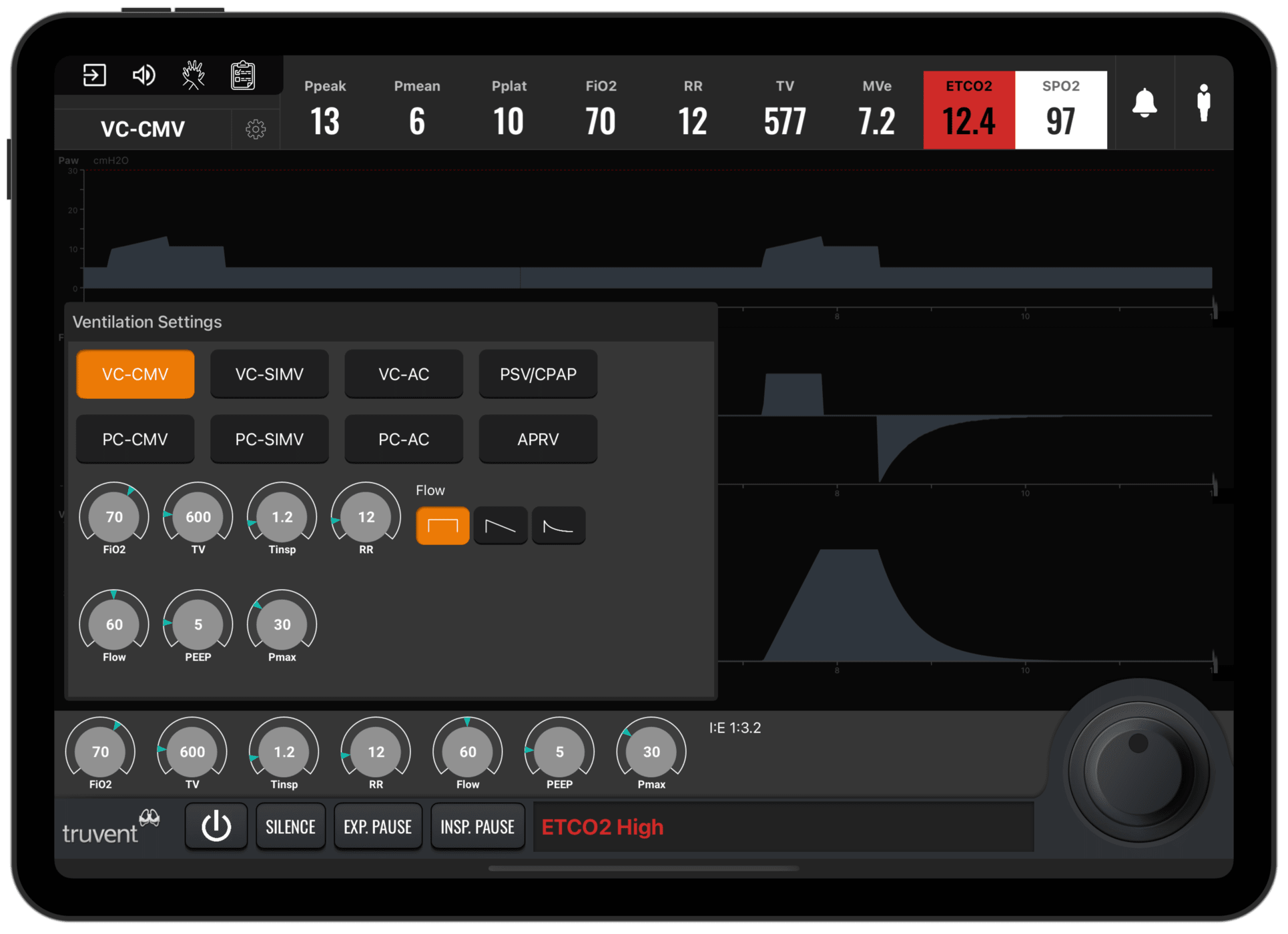Select VC-SIMV ventilation mode
The width and height of the screenshot is (1288, 934).
pyautogui.click(x=270, y=374)
